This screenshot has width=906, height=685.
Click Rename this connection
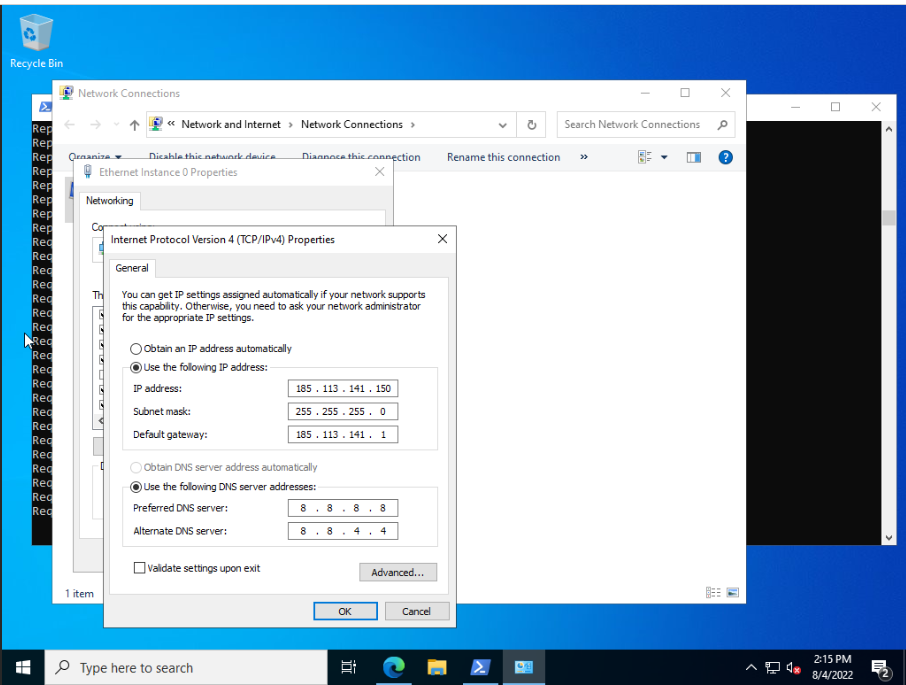tap(503, 157)
